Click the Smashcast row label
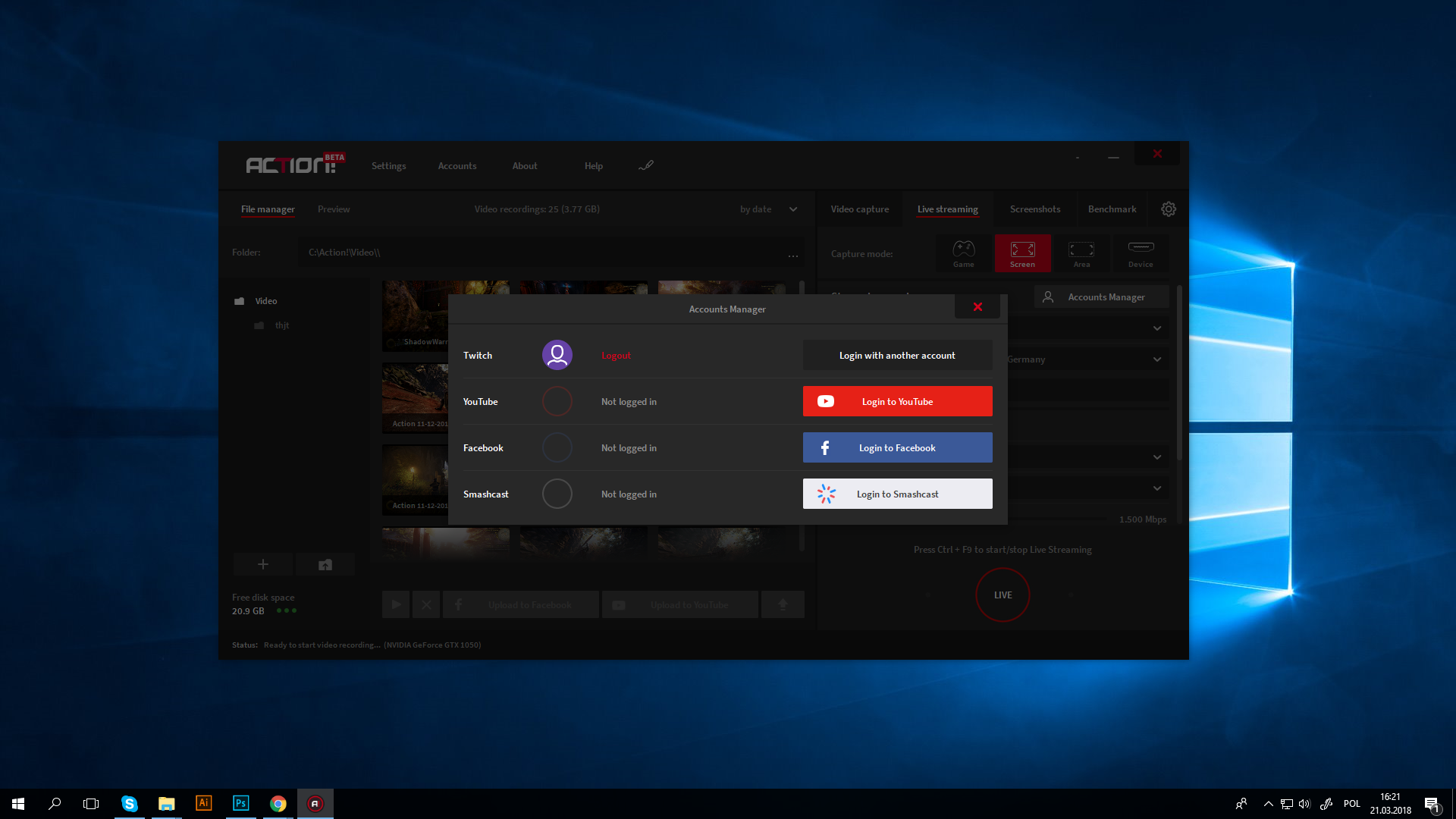 pos(485,494)
